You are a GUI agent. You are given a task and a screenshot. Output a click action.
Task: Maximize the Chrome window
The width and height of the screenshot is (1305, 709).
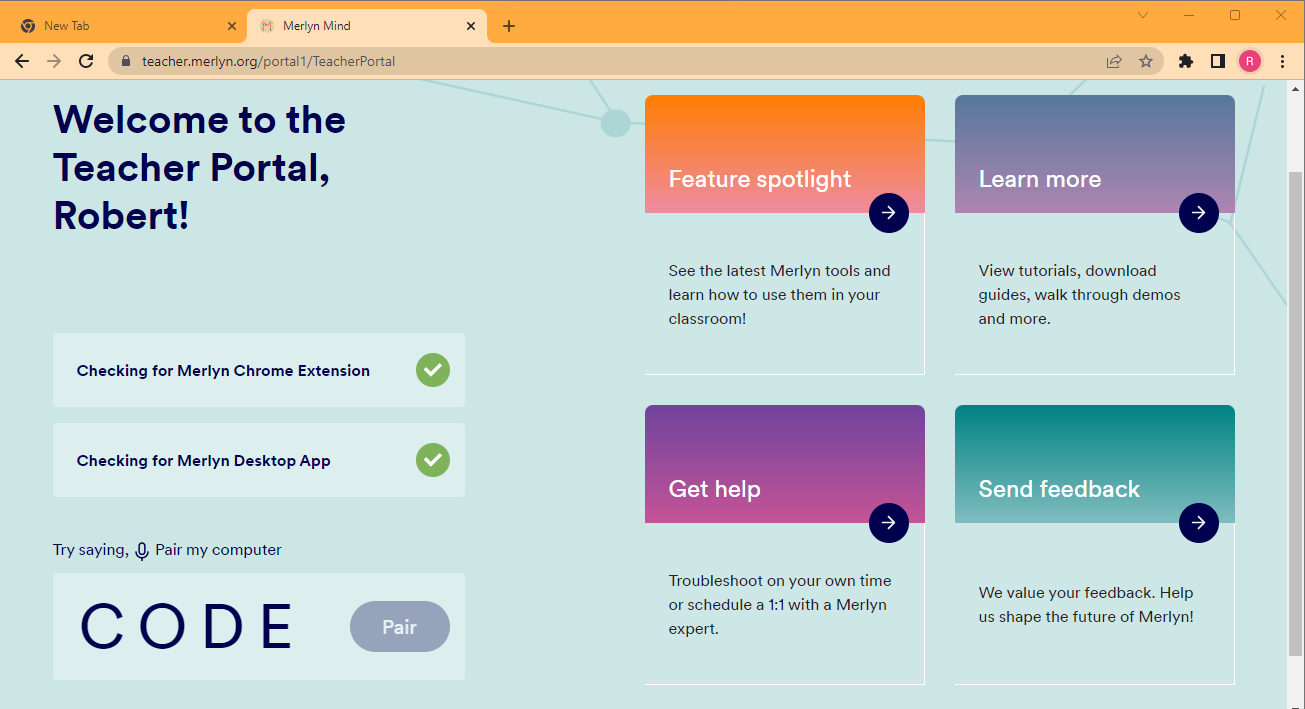[x=1235, y=15]
